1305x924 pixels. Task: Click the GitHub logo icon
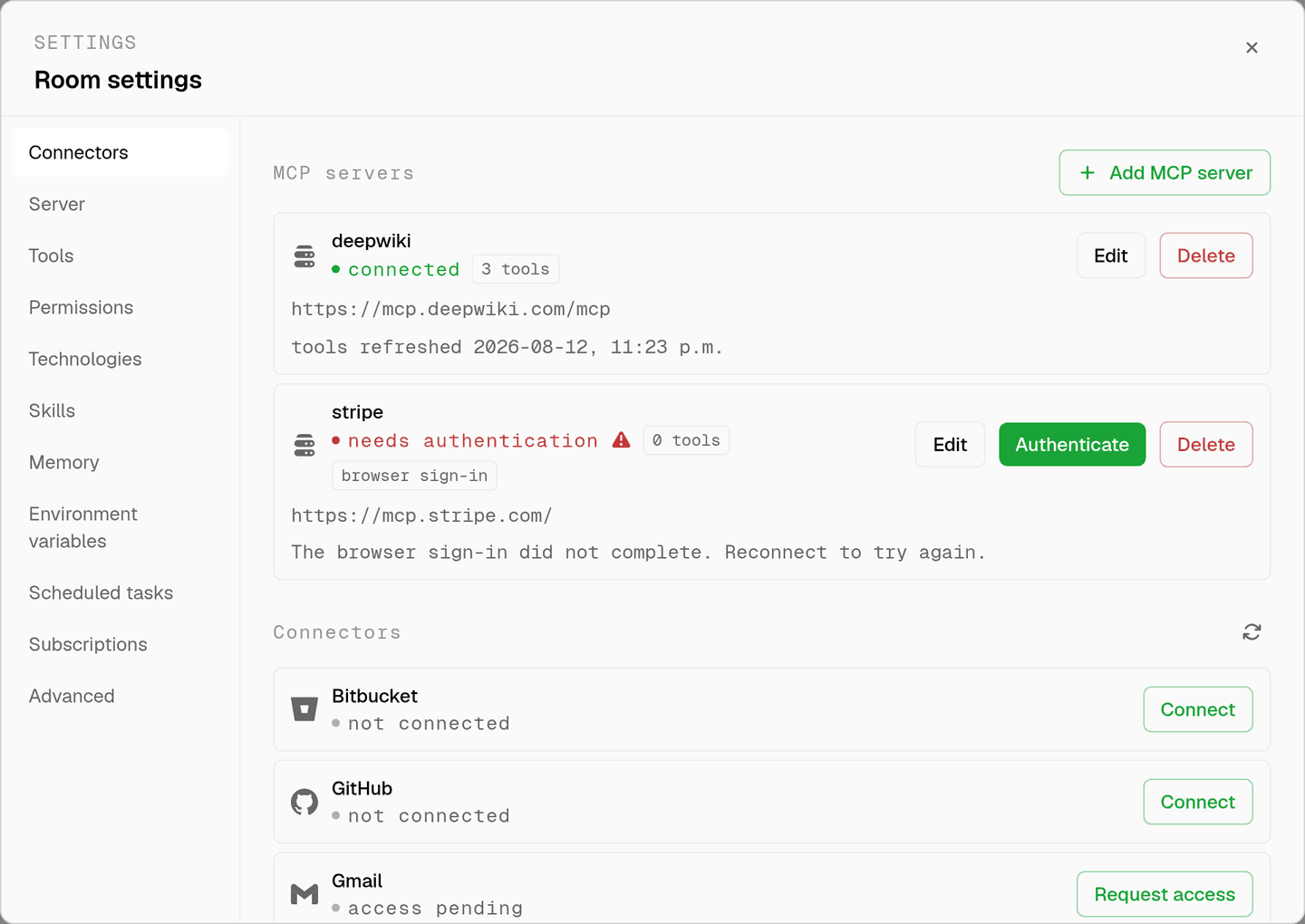(x=304, y=802)
